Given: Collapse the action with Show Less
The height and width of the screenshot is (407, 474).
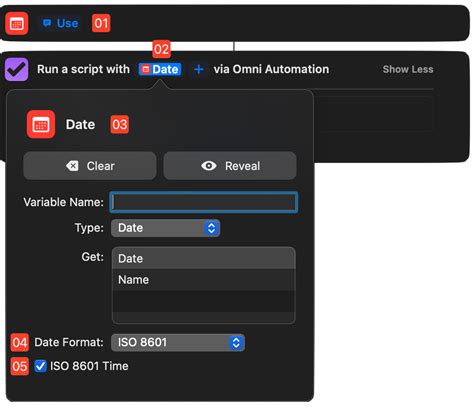Looking at the screenshot, I should [408, 69].
